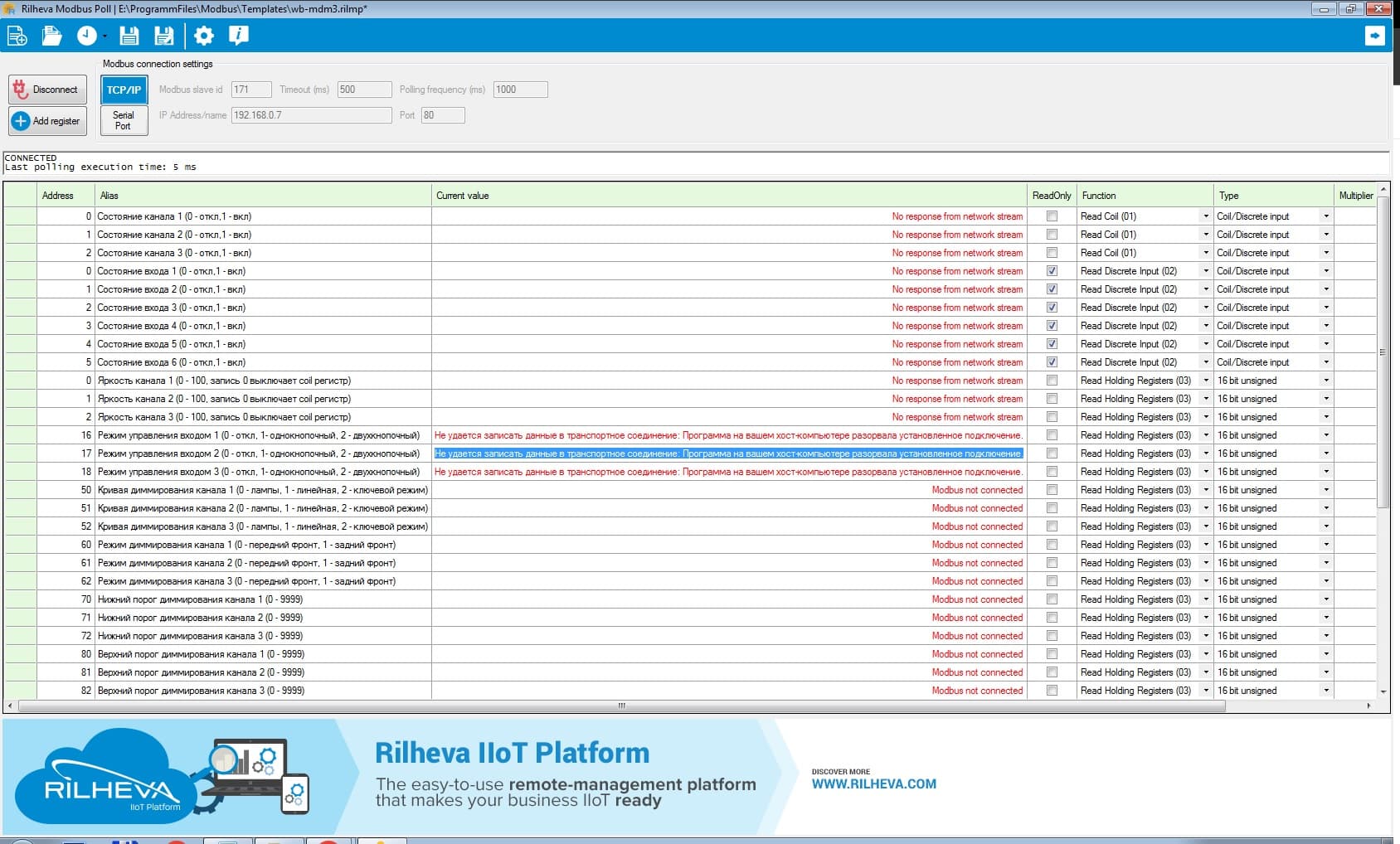Click the Alias column header
The width and height of the screenshot is (1400, 844).
point(263,196)
